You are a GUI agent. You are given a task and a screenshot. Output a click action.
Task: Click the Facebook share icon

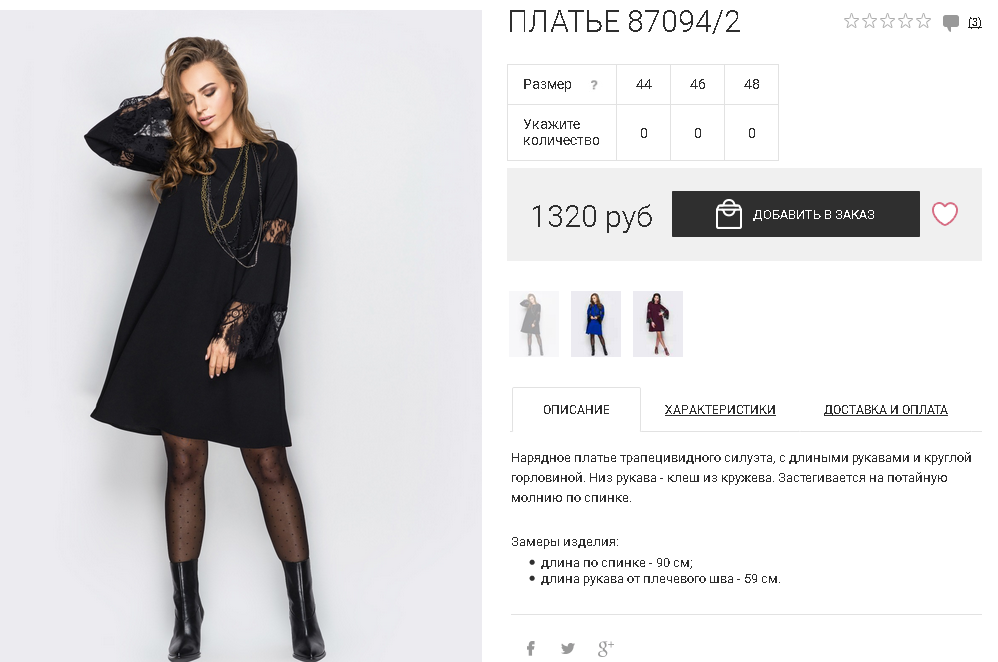[x=531, y=648]
